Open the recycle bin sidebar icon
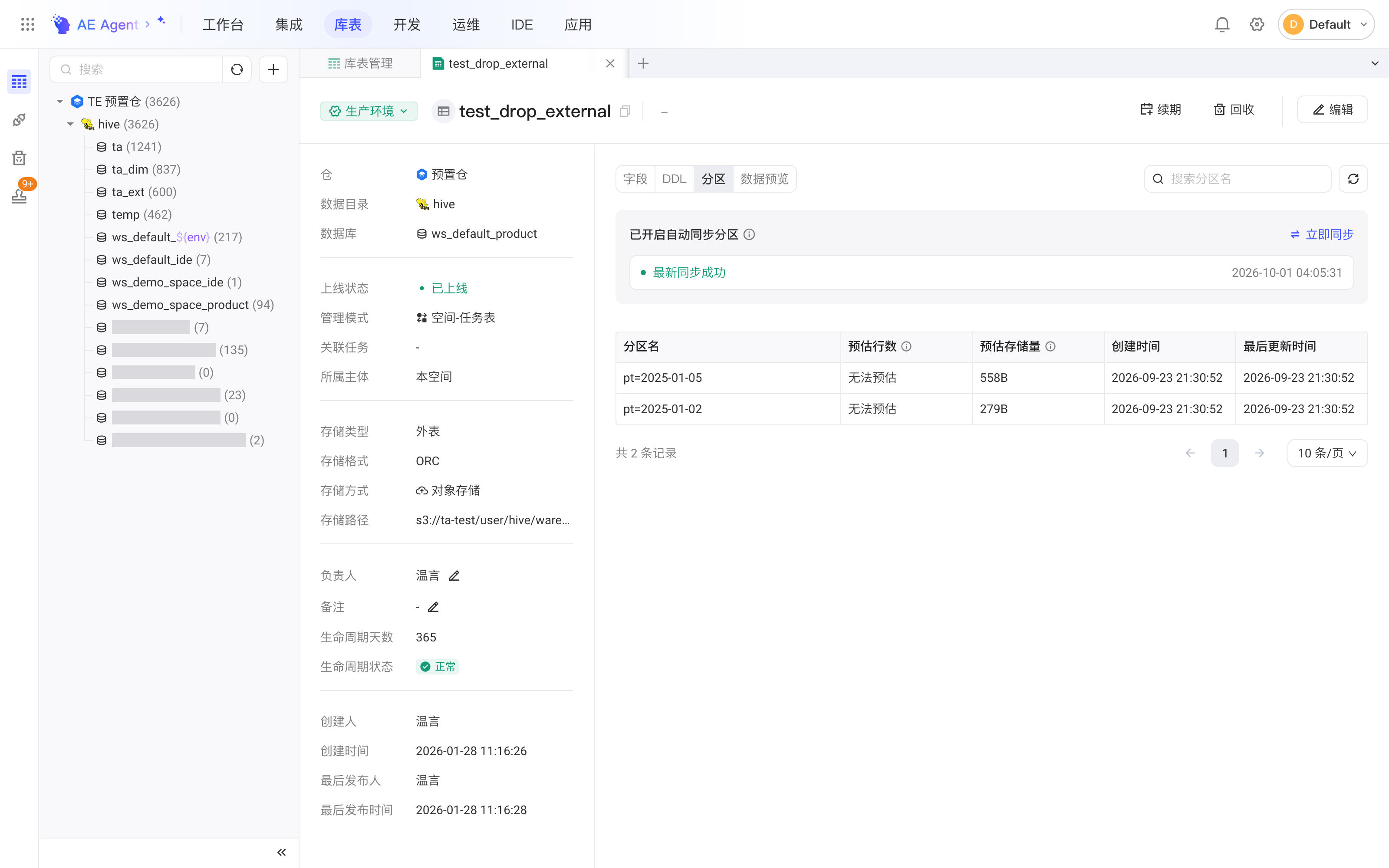The height and width of the screenshot is (868, 1389). [x=19, y=158]
